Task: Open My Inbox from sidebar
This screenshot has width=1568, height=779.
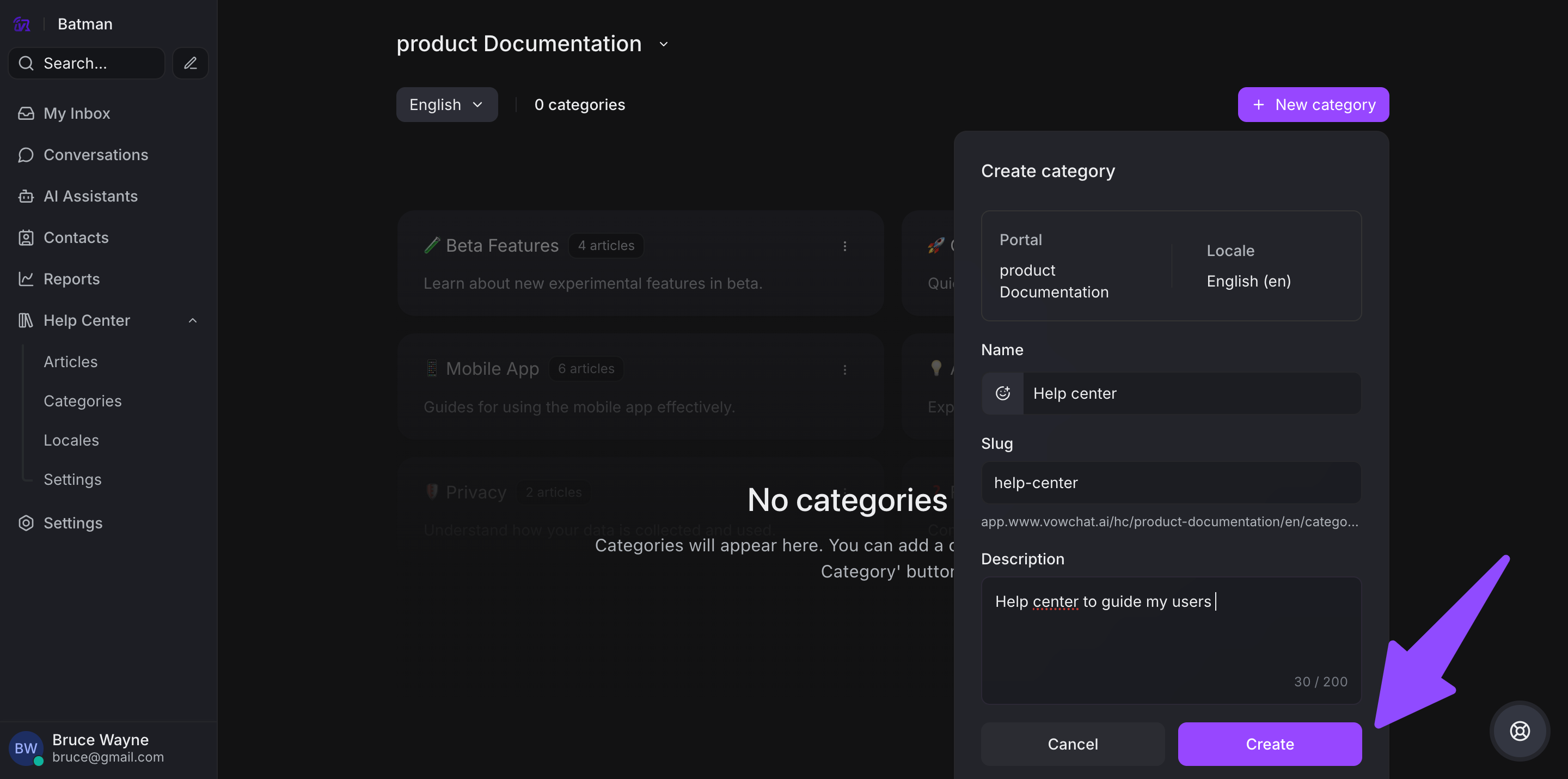Action: point(77,113)
